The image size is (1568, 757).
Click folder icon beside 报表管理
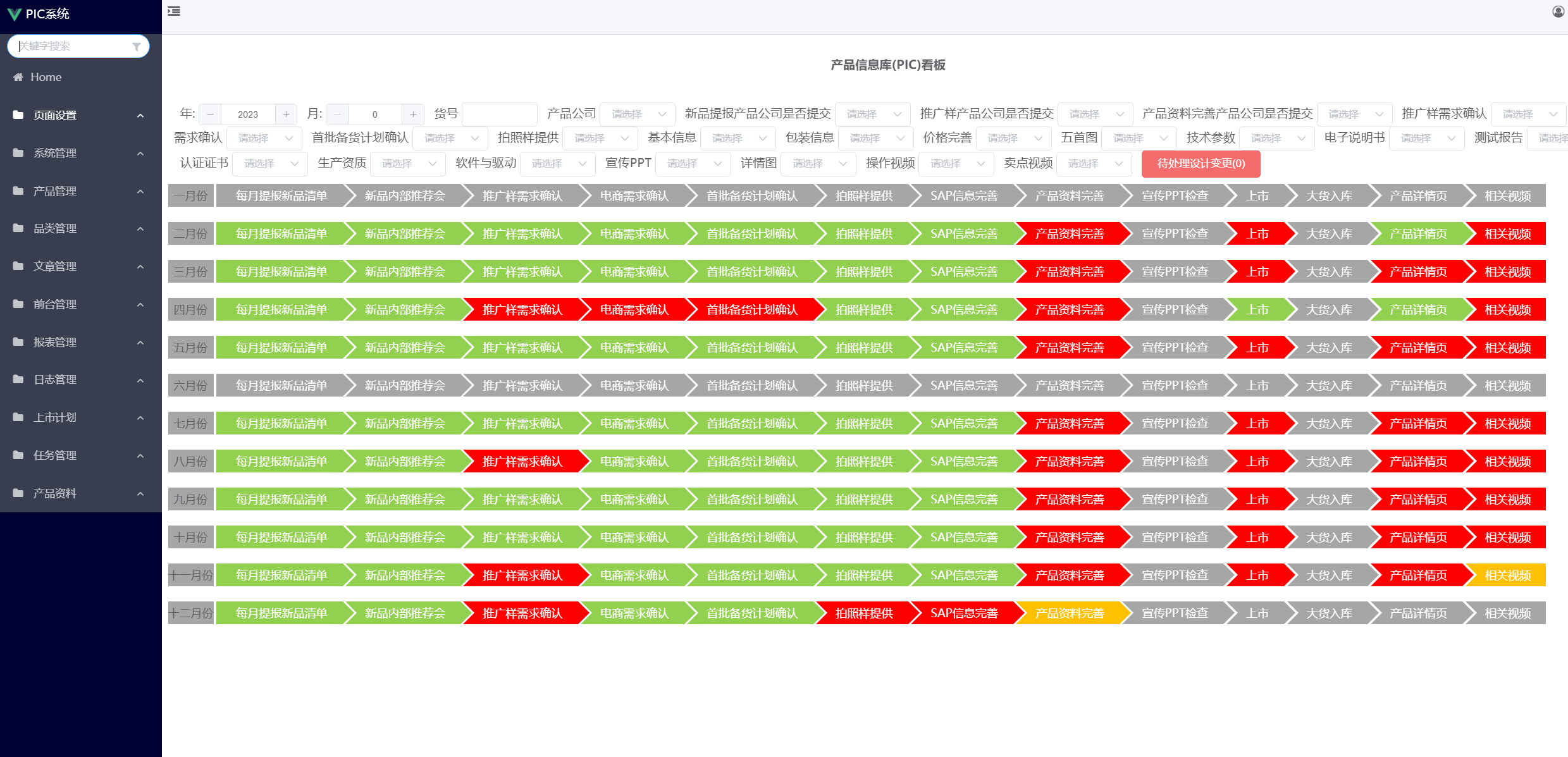click(18, 342)
